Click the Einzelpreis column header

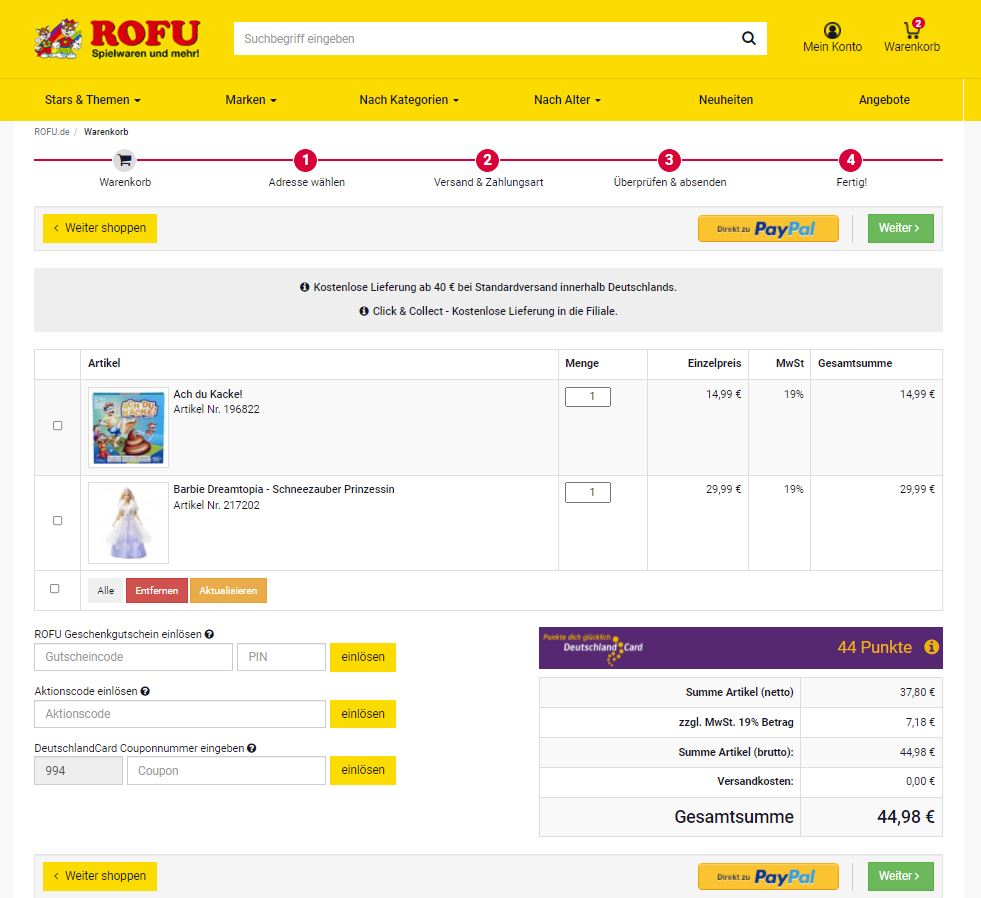click(x=714, y=363)
